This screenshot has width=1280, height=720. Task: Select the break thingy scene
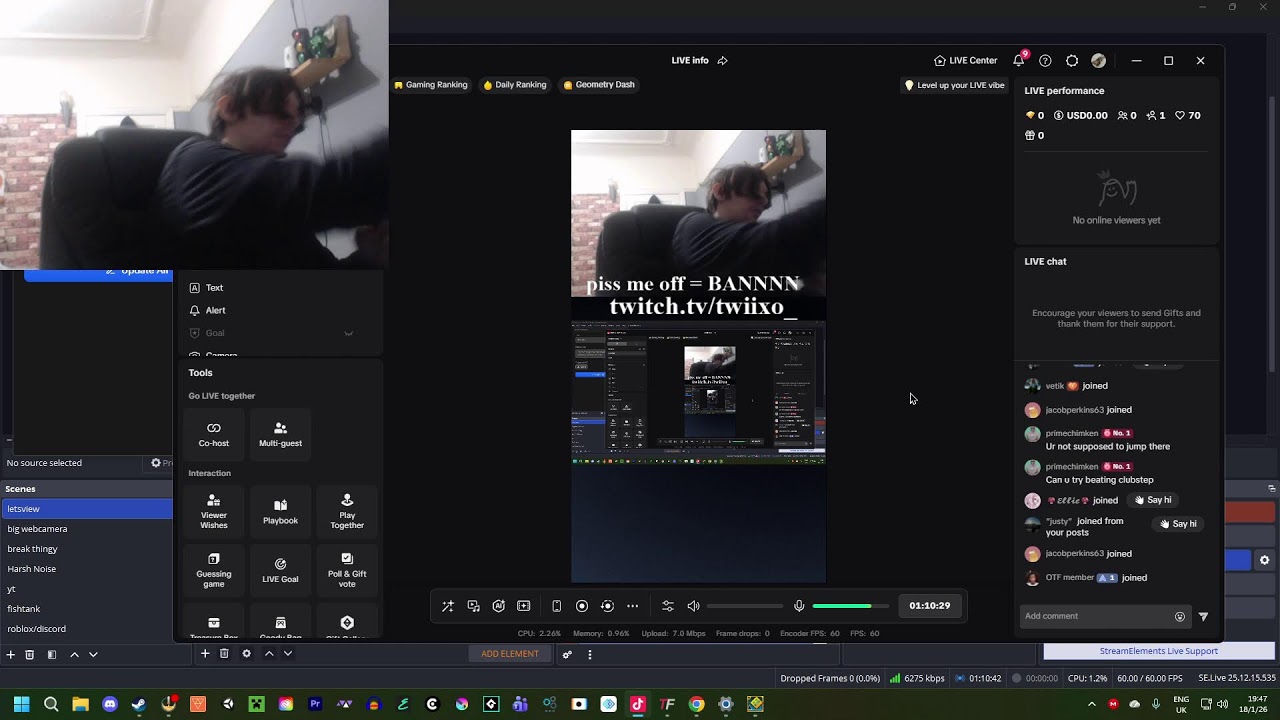(87, 549)
